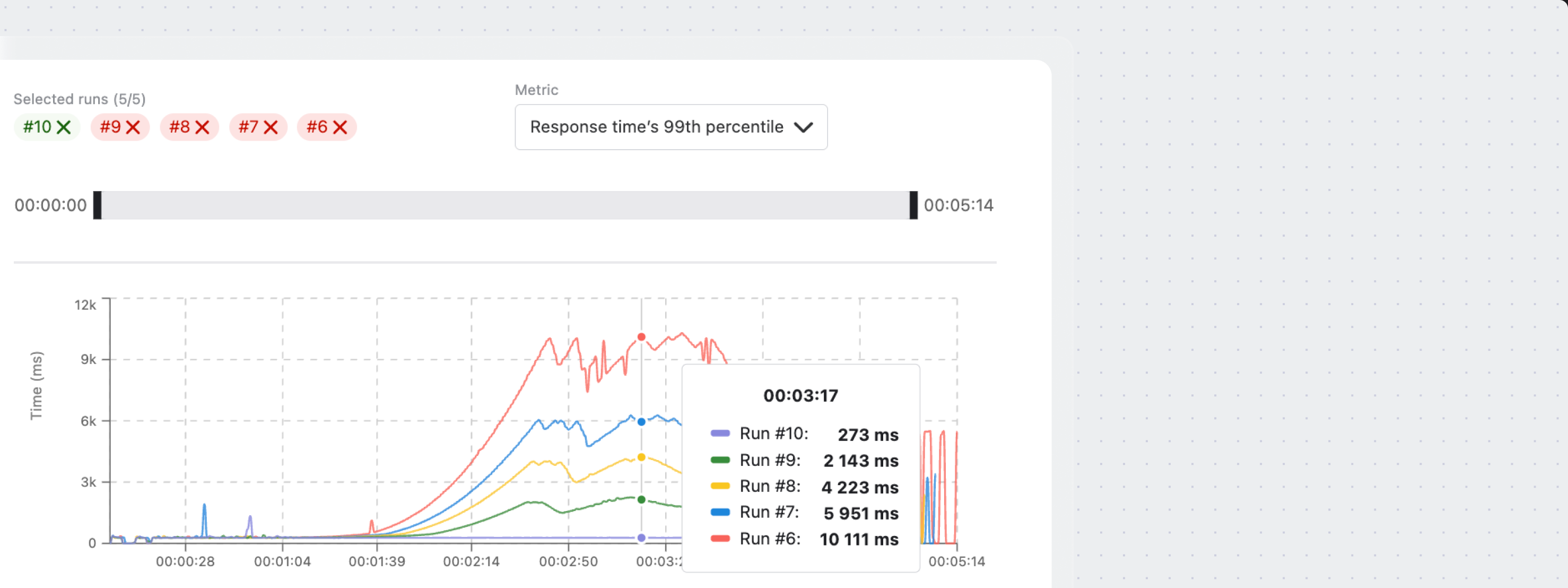Viewport: 1568px width, 588px height.
Task: Click the red Run #6 data point
Action: click(641, 337)
